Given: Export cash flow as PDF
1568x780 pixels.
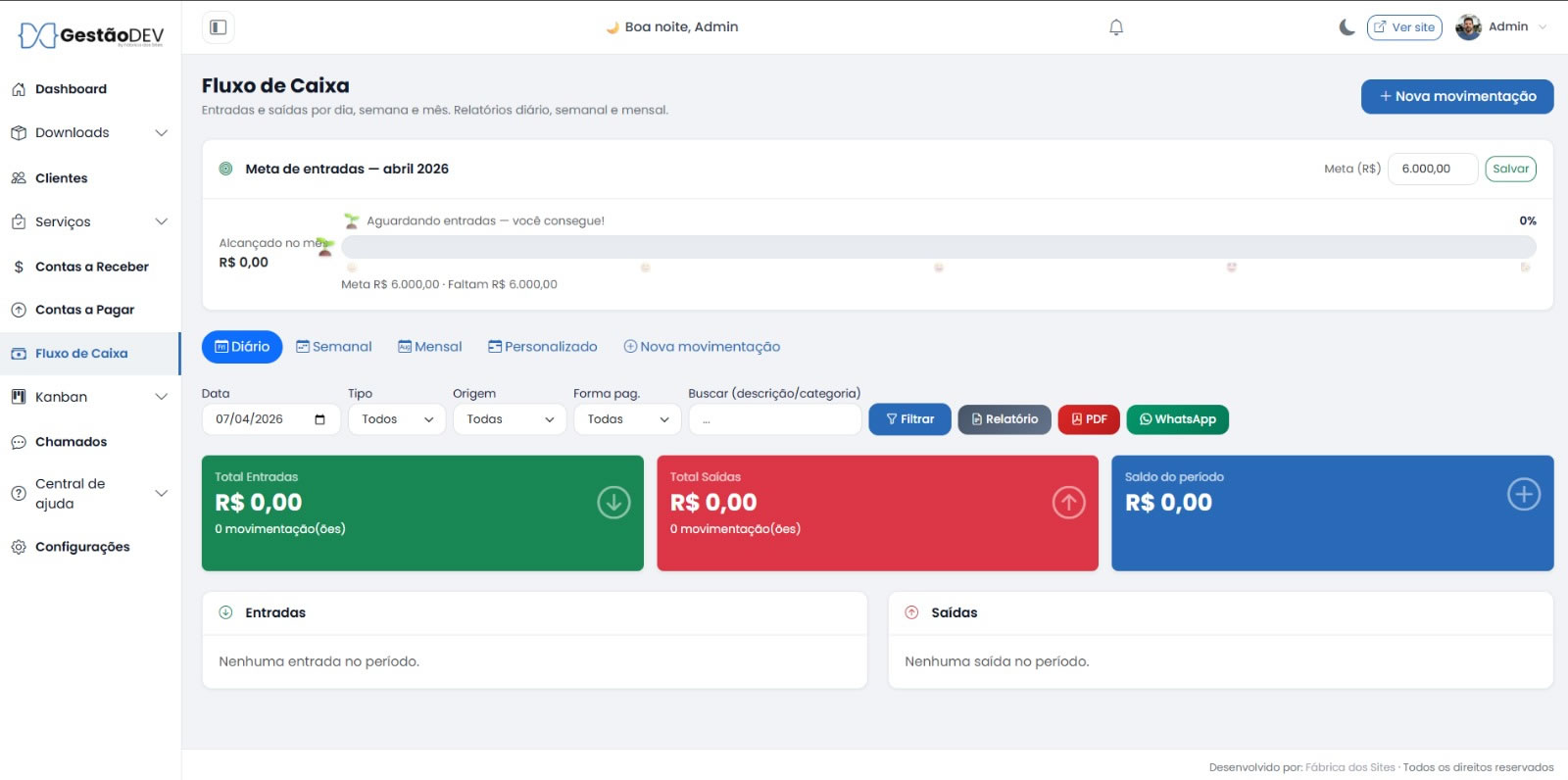Looking at the screenshot, I should (1088, 419).
